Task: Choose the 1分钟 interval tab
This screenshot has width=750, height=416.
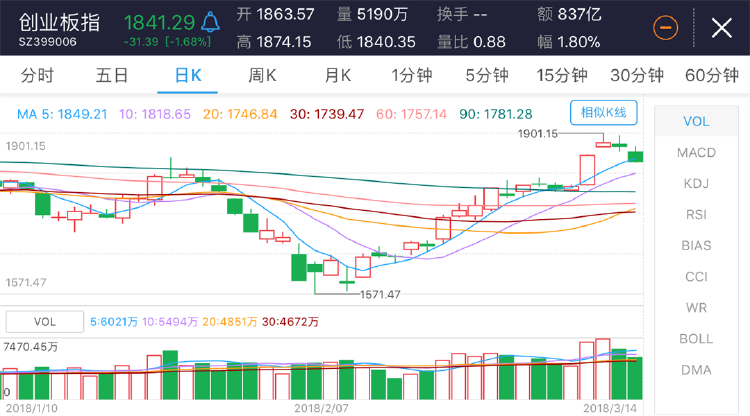Action: [412, 76]
